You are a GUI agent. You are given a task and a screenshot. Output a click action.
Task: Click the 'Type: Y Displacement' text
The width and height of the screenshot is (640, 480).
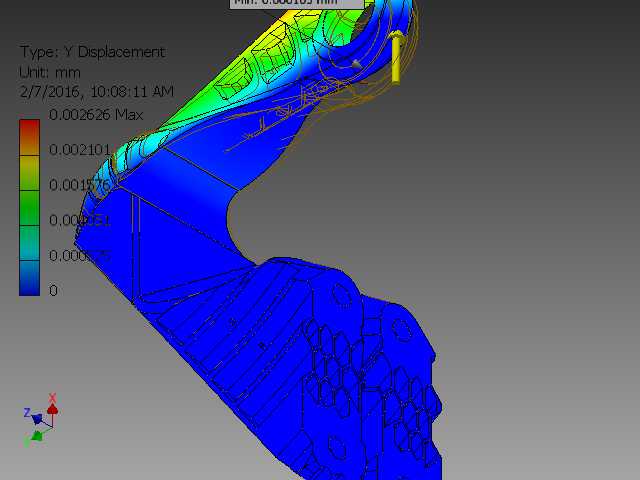click(93, 52)
